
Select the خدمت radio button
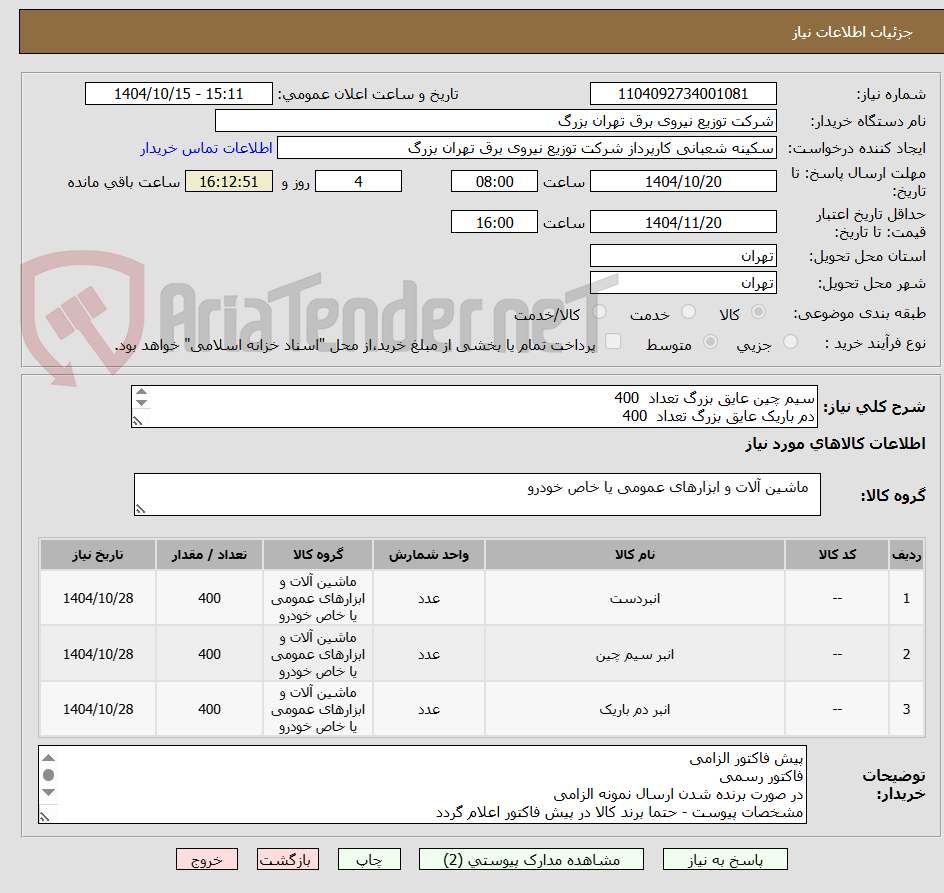pos(688,312)
